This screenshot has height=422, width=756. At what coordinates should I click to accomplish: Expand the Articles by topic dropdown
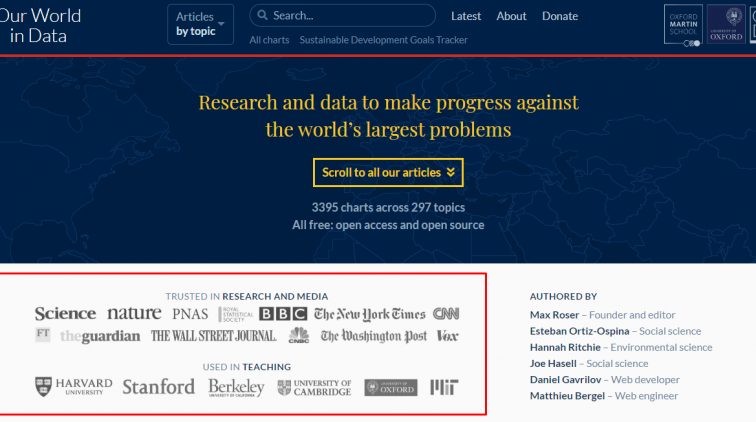(201, 24)
